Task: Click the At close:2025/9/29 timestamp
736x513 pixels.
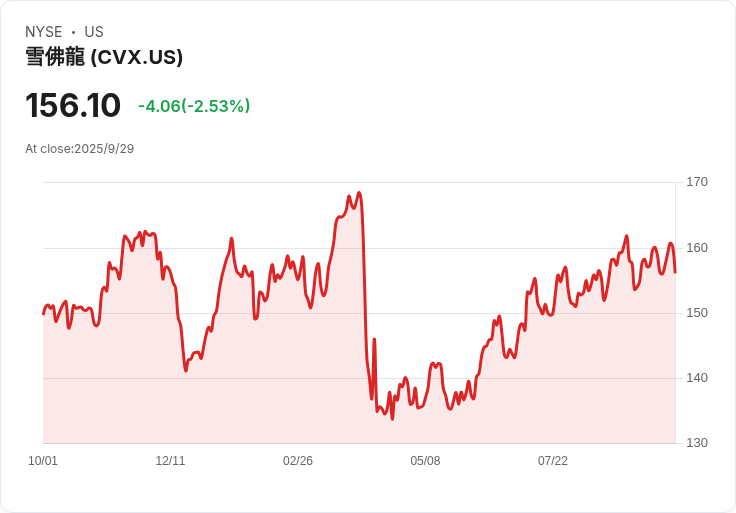Action: 79,149
